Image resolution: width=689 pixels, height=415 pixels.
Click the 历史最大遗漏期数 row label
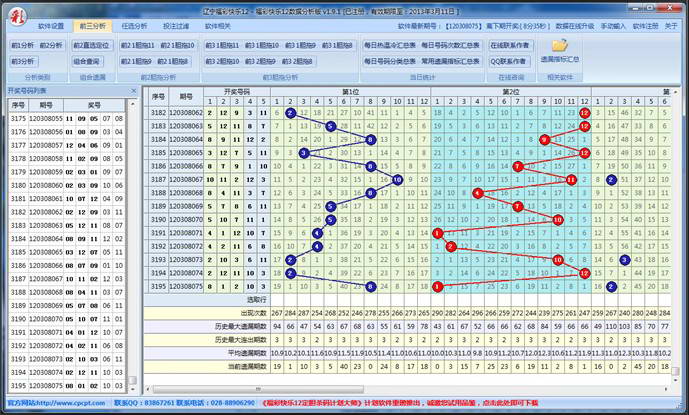(x=240, y=327)
